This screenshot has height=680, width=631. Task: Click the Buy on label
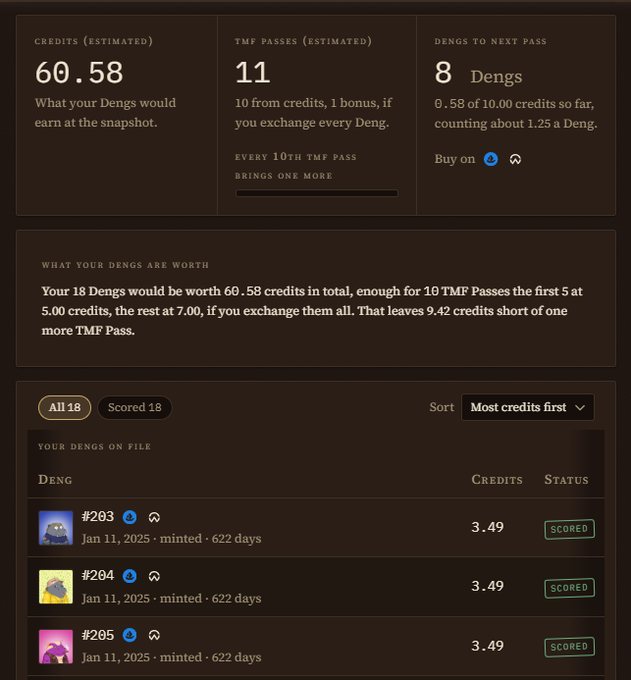pyautogui.click(x=454, y=159)
